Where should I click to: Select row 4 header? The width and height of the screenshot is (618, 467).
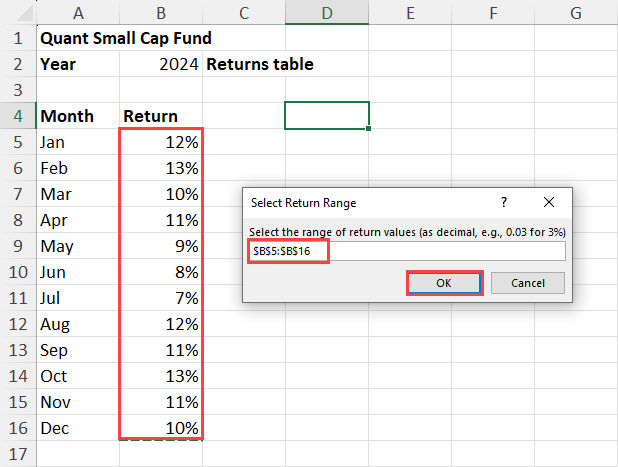[x=18, y=116]
